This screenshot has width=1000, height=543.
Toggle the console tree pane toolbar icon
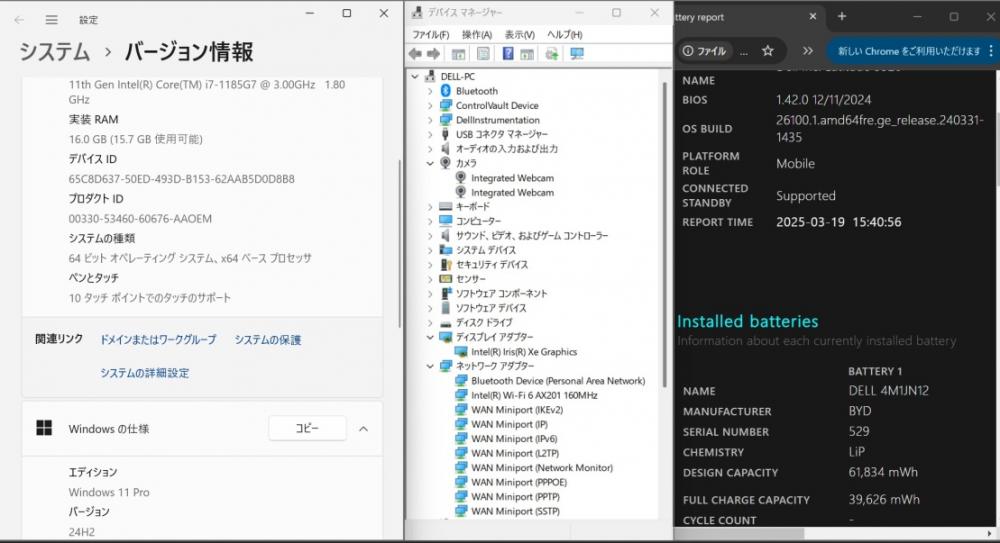459,54
